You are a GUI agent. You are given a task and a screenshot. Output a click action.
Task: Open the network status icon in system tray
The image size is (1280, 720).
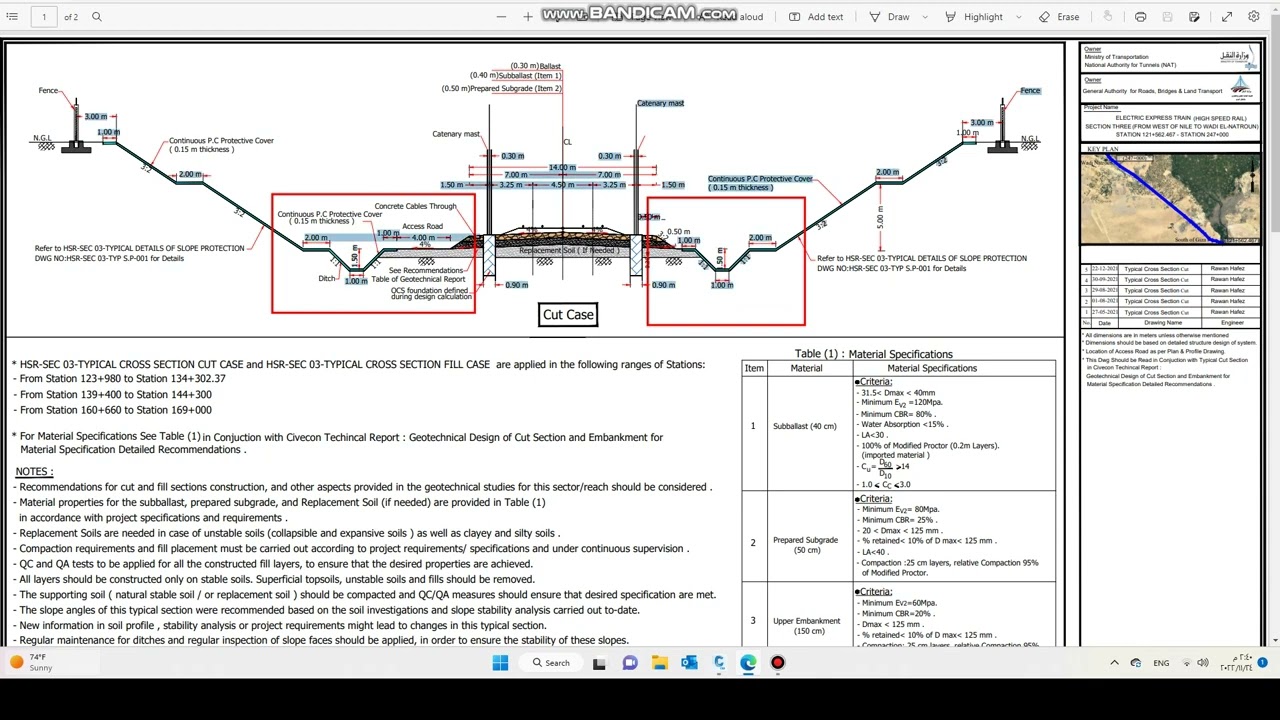1187,662
